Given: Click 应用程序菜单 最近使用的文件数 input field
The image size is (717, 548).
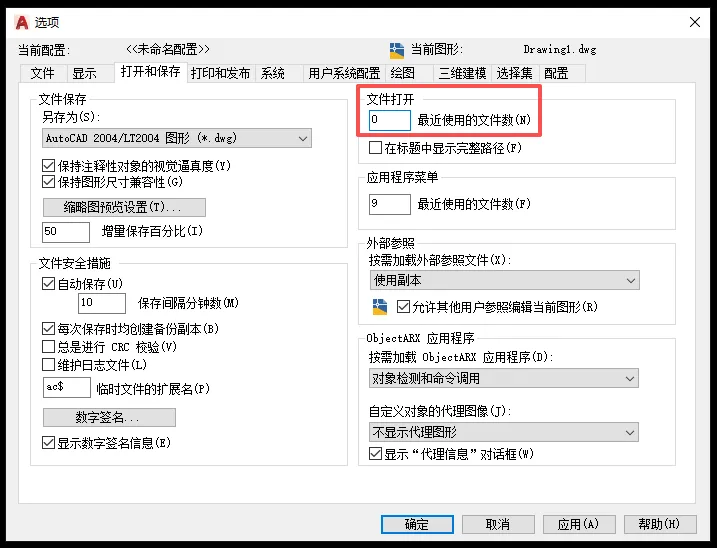Looking at the screenshot, I should tap(390, 204).
